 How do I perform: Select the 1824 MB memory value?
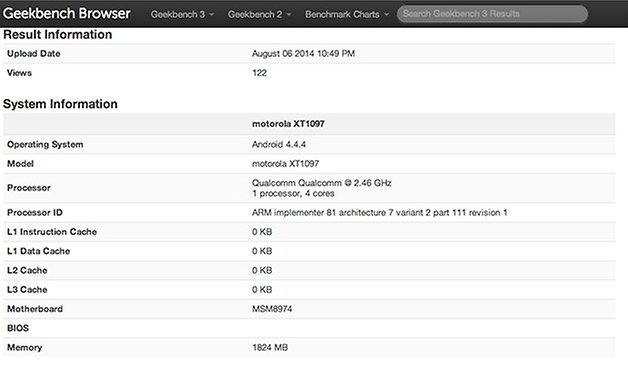click(x=270, y=347)
